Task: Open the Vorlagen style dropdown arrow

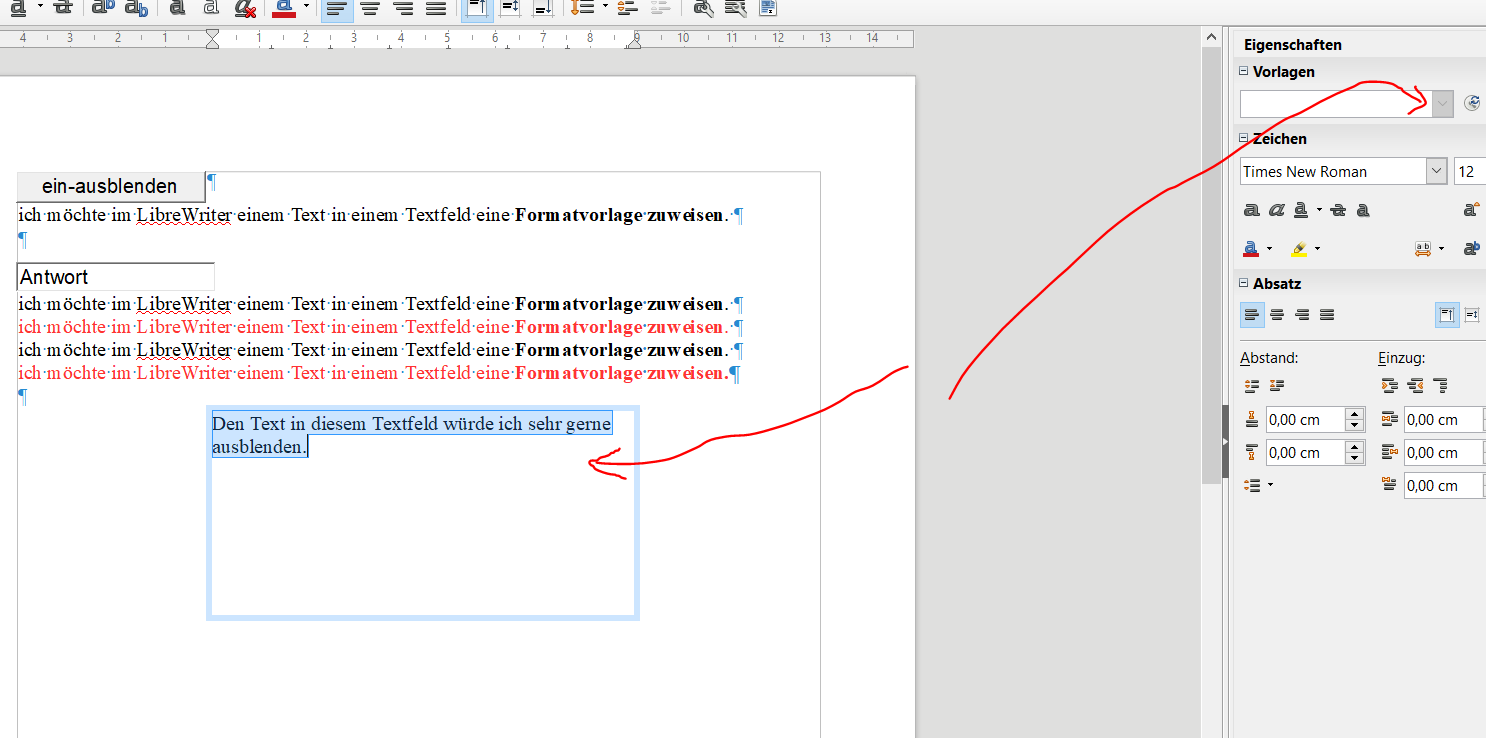Action: click(1442, 103)
